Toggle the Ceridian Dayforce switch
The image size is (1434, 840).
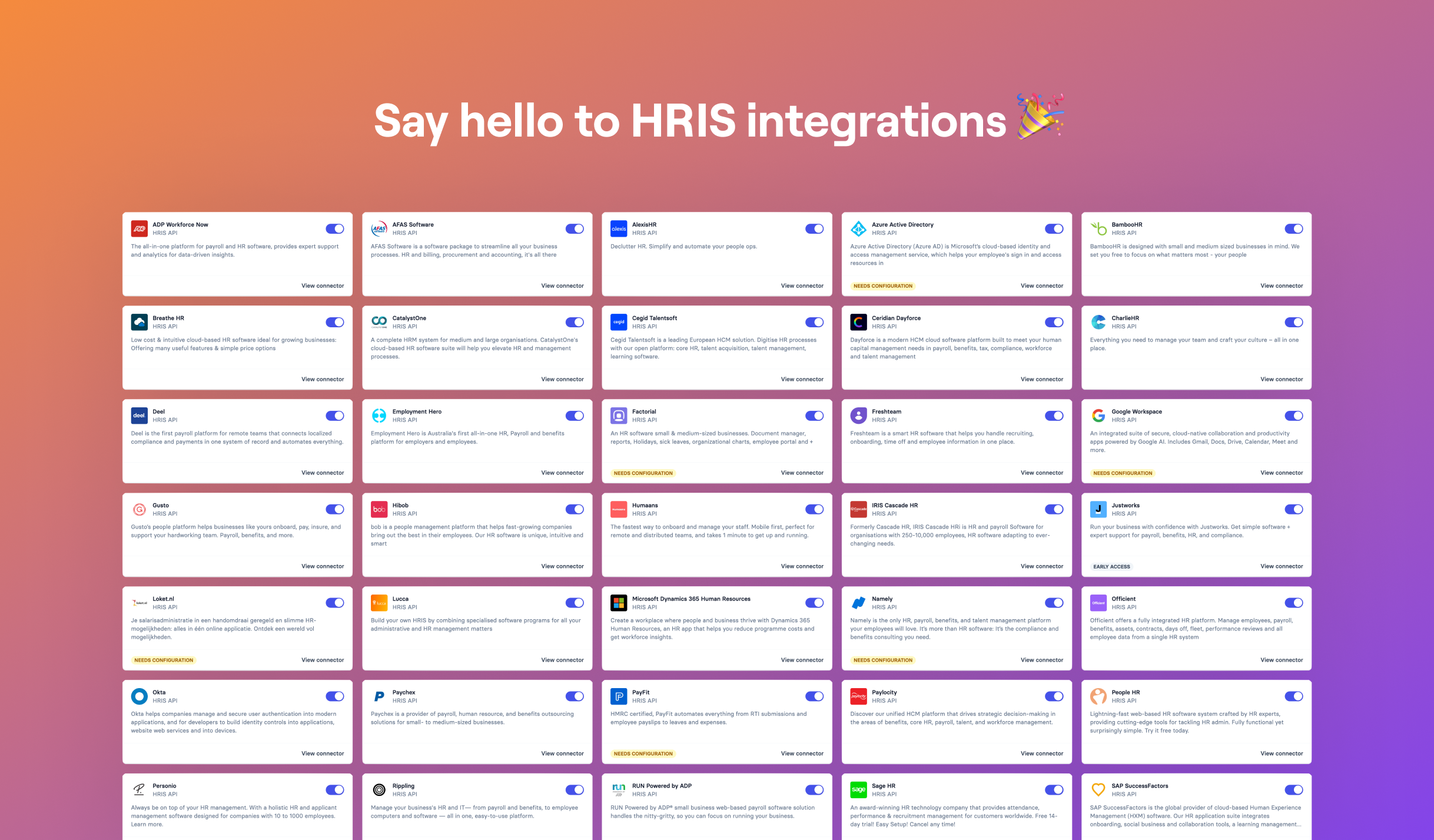(1054, 322)
